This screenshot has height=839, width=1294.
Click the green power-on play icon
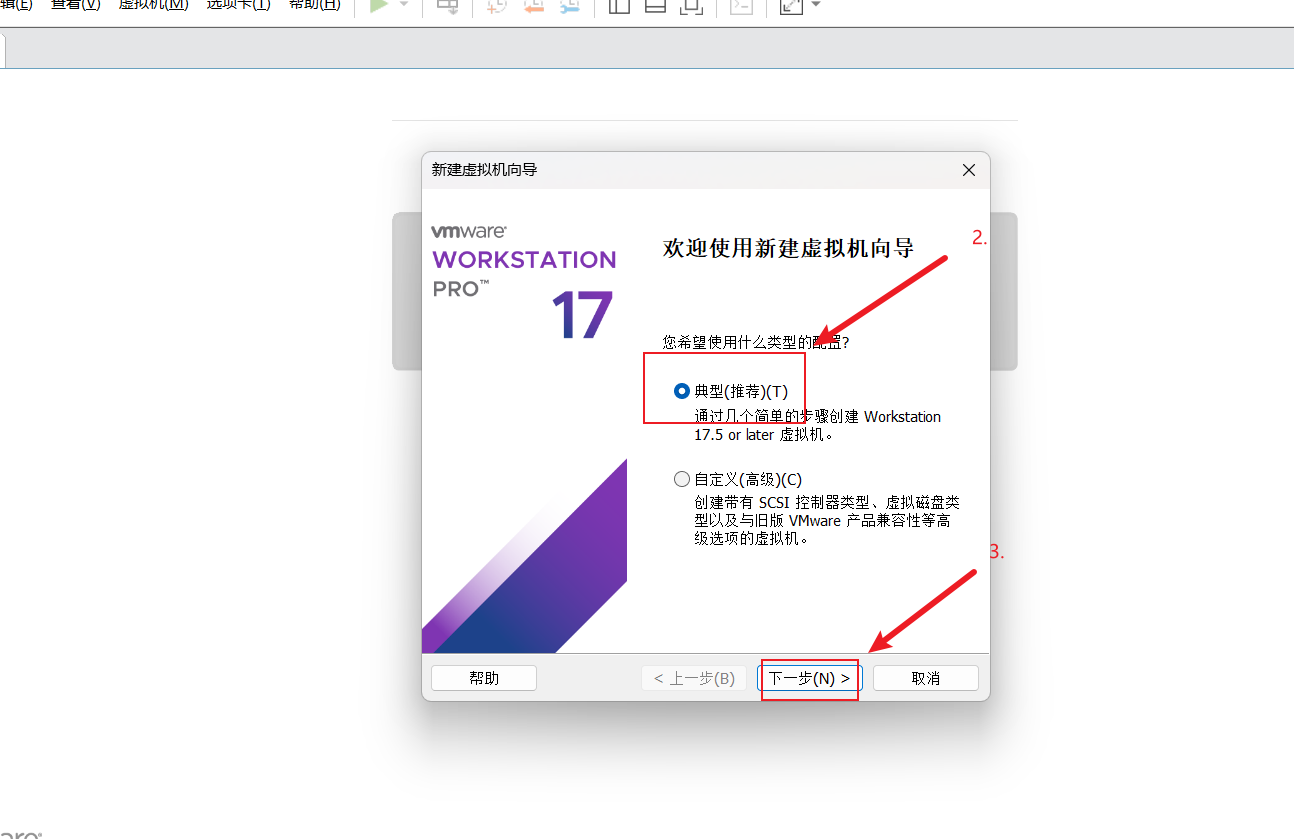click(x=379, y=5)
